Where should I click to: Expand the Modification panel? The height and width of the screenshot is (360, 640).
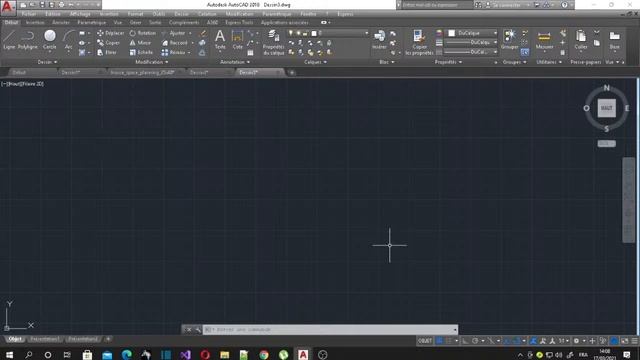pos(152,62)
